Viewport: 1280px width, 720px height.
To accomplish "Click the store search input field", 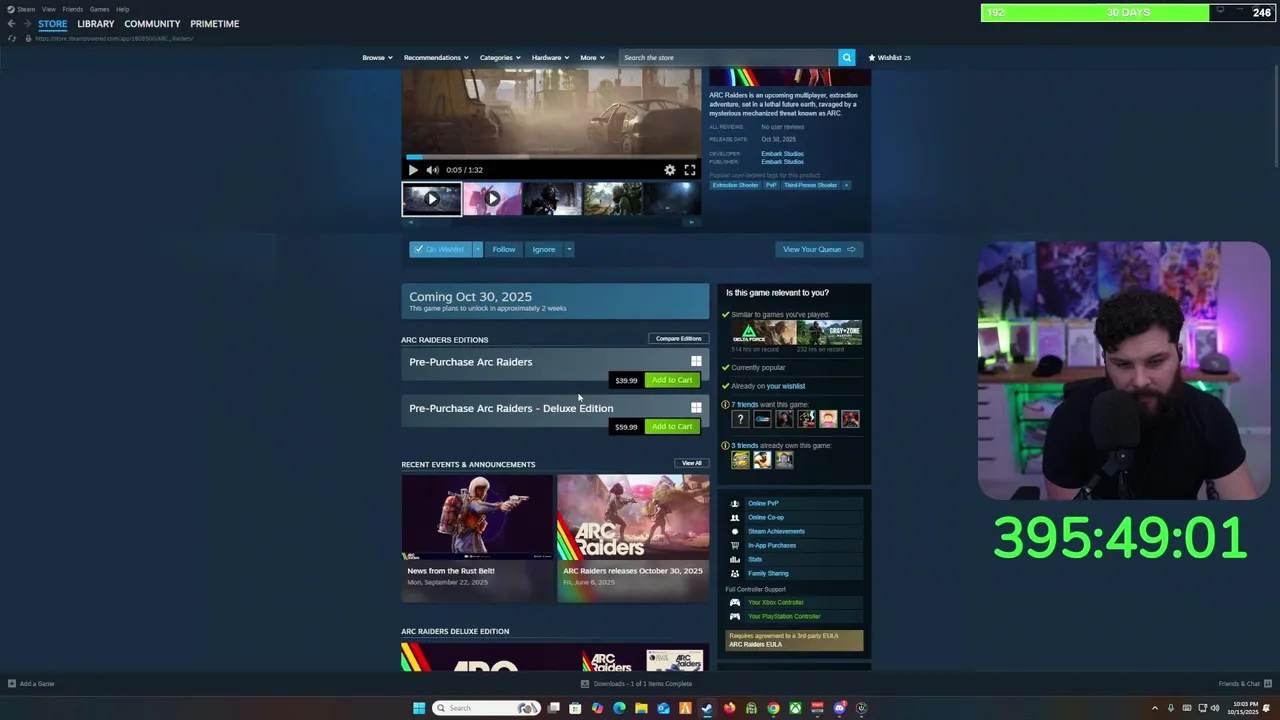I will coord(728,57).
